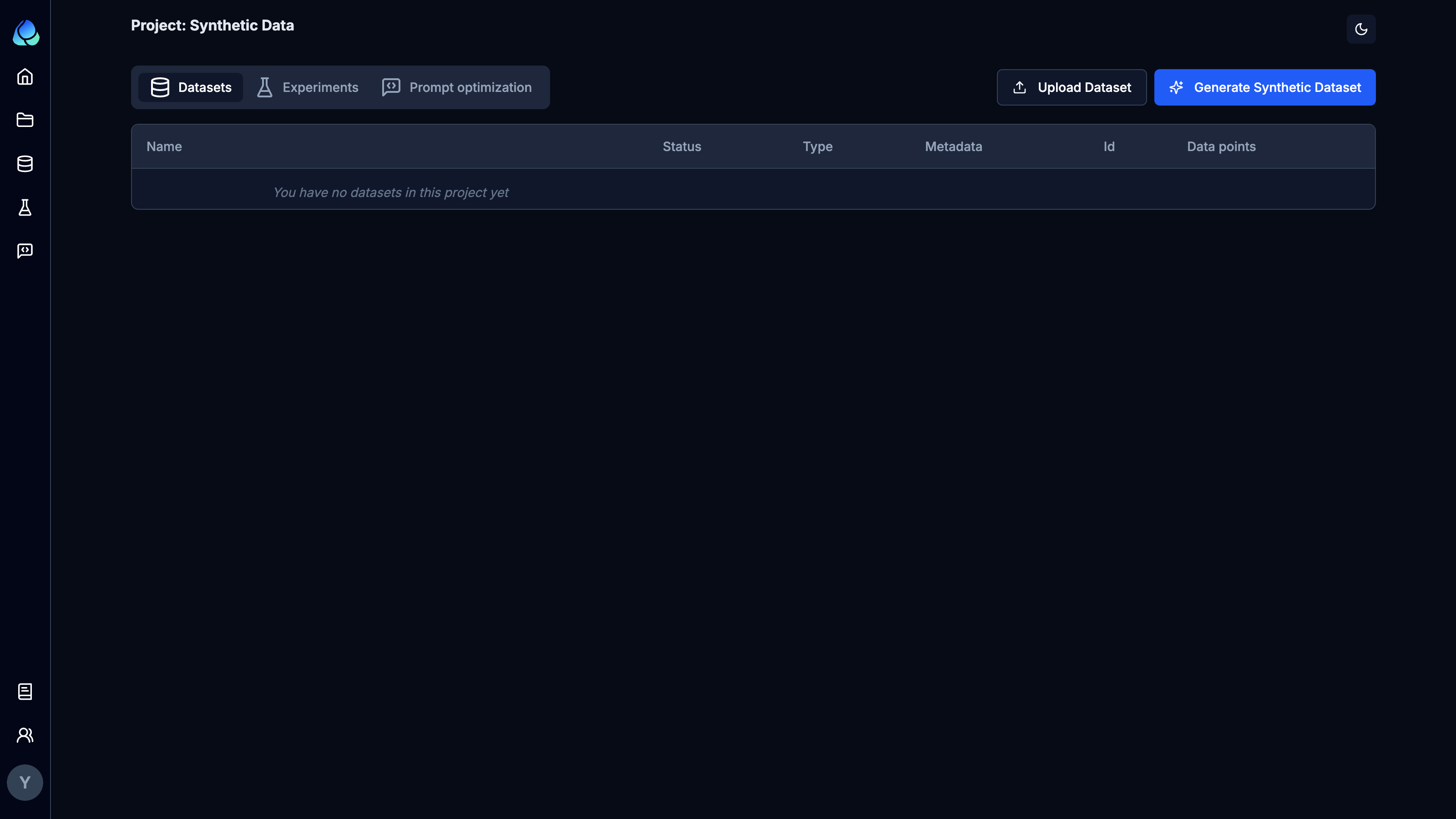Switch to the Datasets tab

[191, 87]
